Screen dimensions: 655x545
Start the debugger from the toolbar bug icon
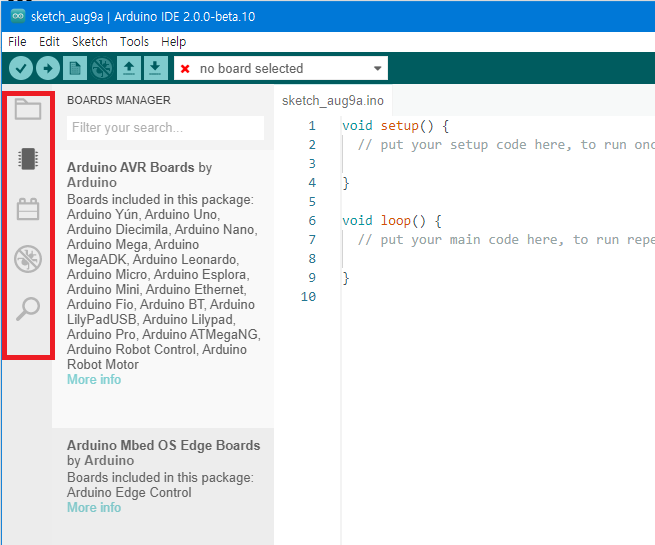102,68
